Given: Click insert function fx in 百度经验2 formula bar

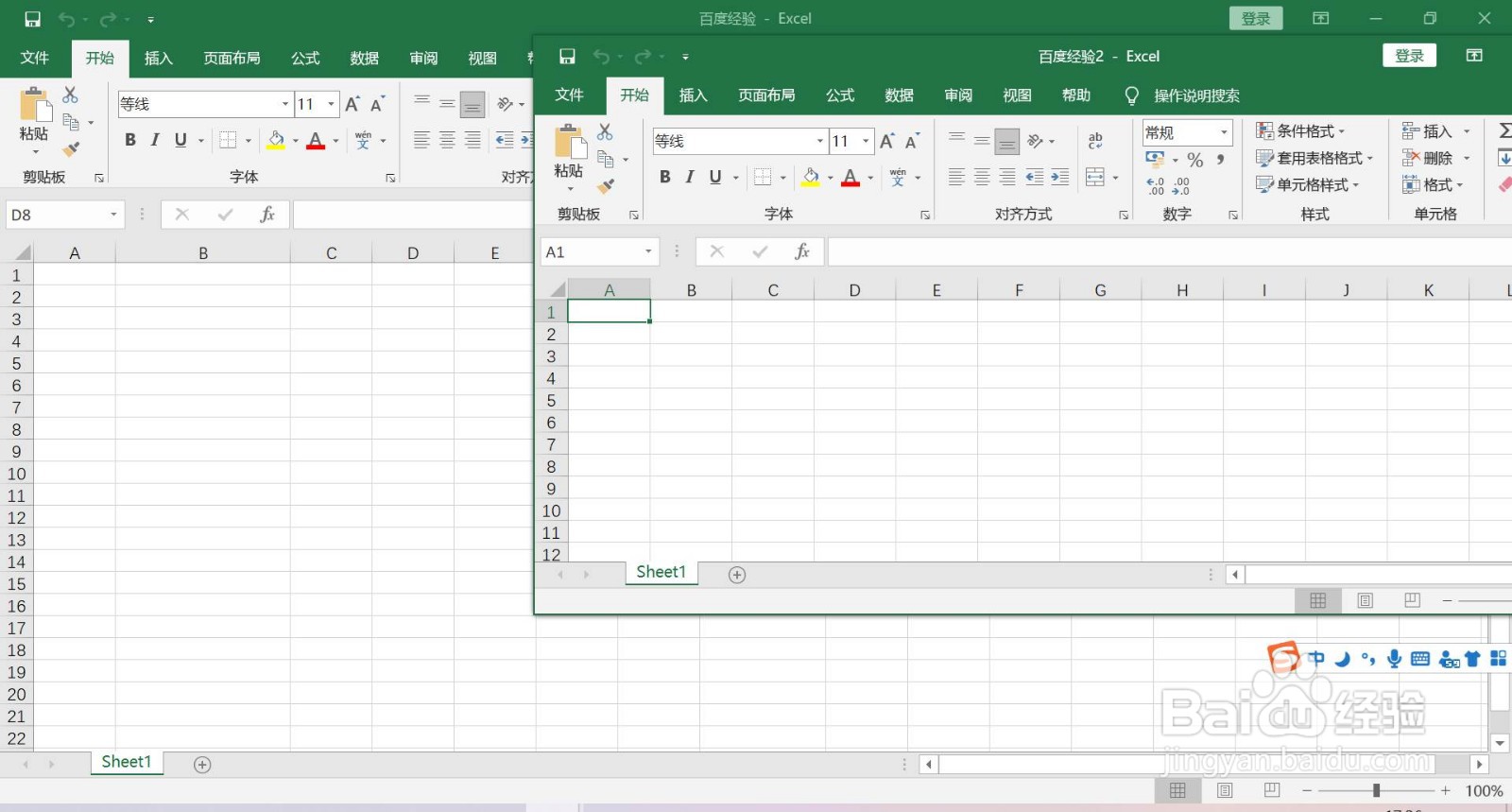Looking at the screenshot, I should pyautogui.click(x=802, y=251).
